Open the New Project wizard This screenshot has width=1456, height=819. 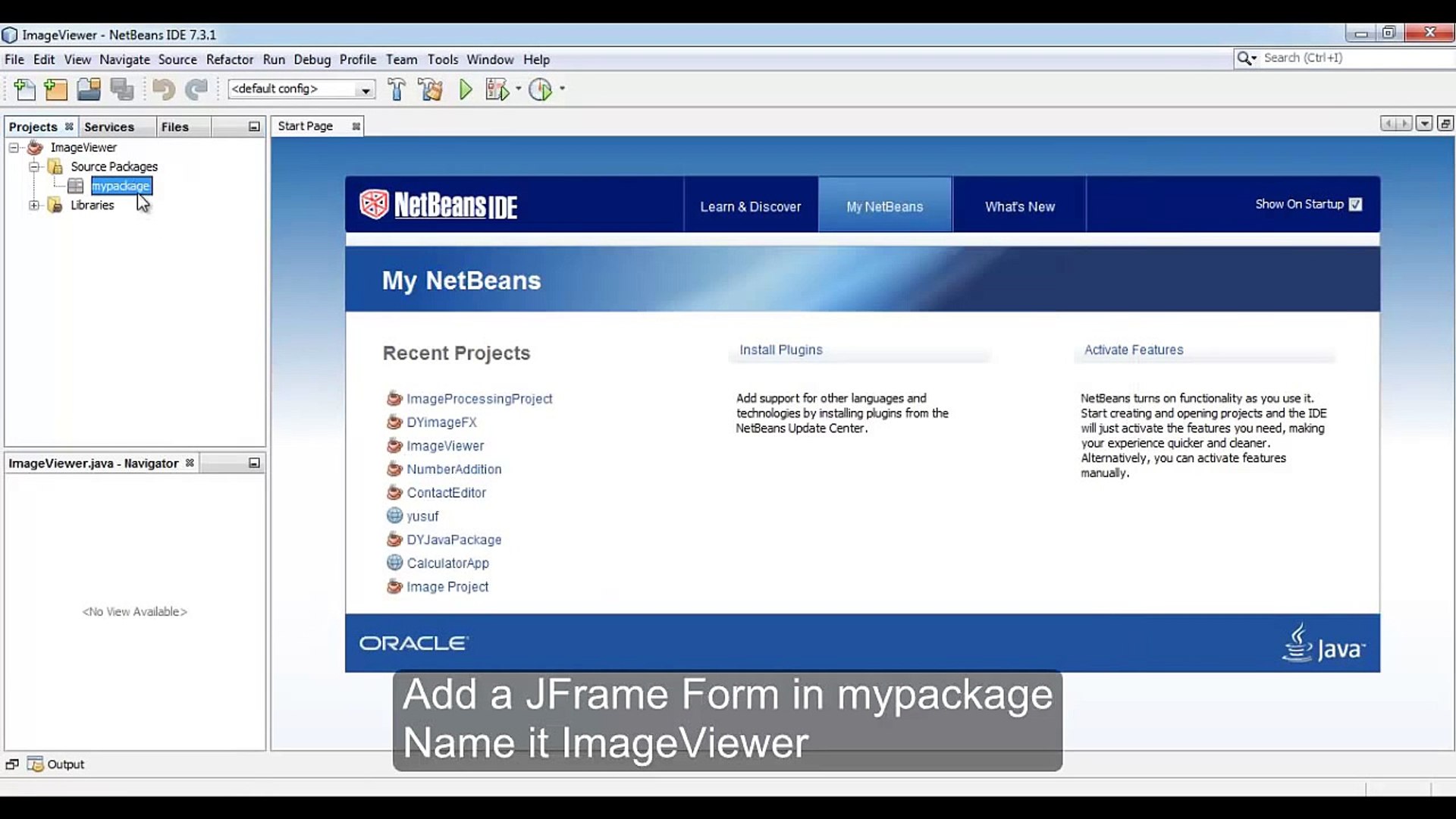[55, 89]
